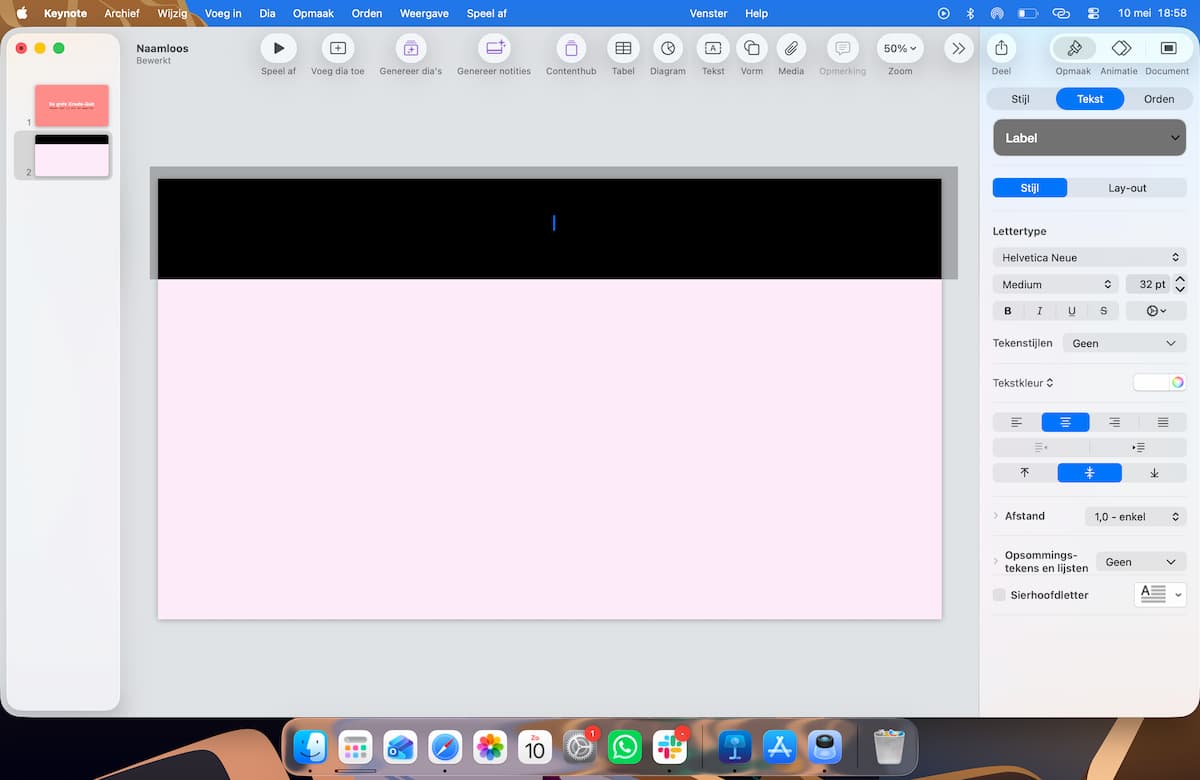Image resolution: width=1200 pixels, height=780 pixels.
Task: Start slideshow with Speel af button
Action: click(x=278, y=48)
